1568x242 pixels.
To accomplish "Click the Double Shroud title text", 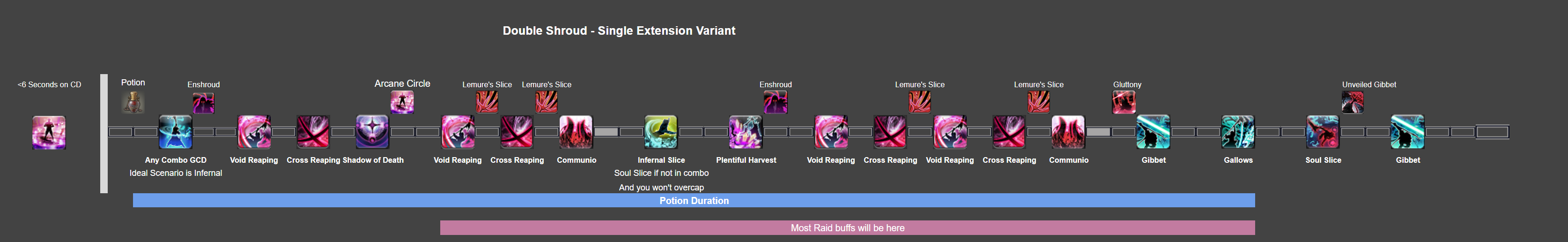I will [619, 30].
